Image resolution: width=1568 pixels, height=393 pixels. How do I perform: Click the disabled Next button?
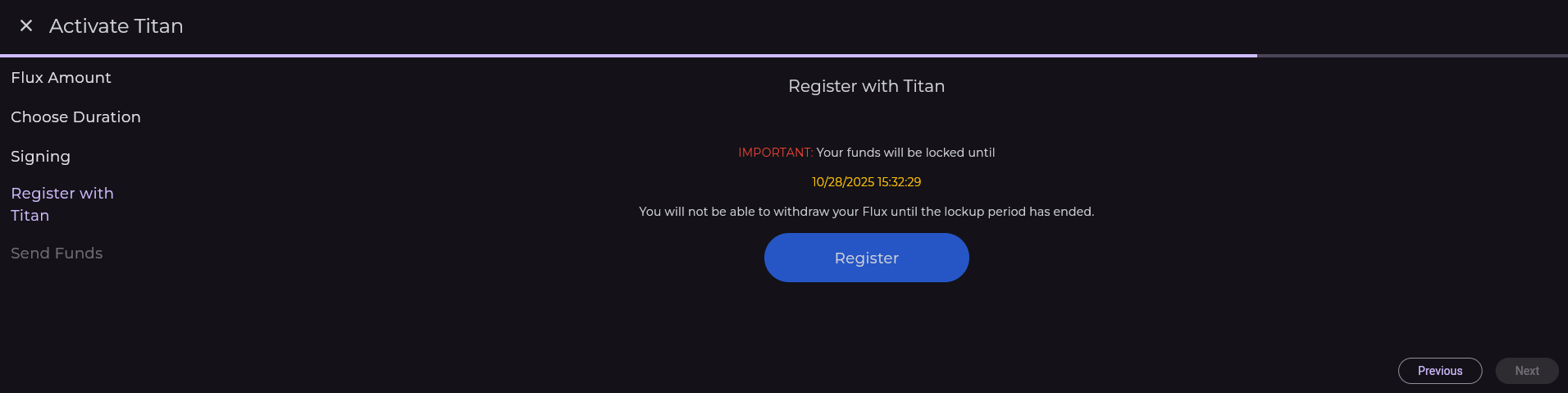click(x=1526, y=371)
